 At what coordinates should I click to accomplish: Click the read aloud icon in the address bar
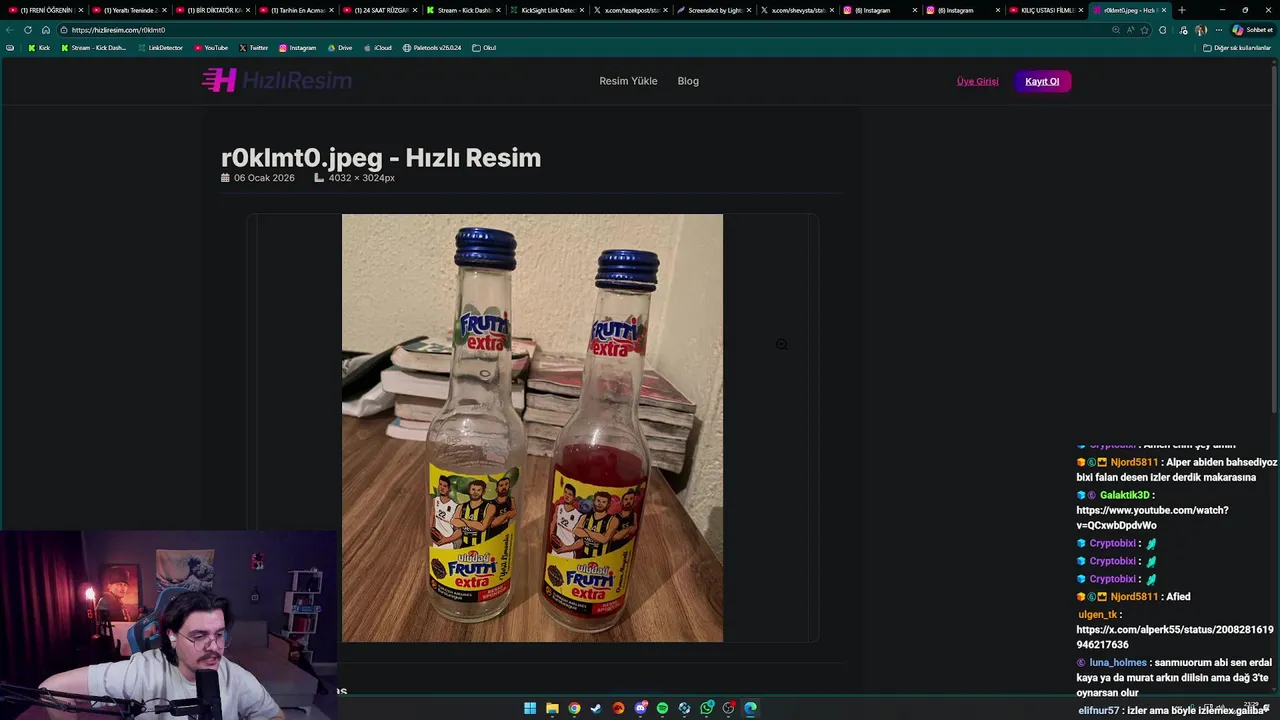tap(1131, 30)
